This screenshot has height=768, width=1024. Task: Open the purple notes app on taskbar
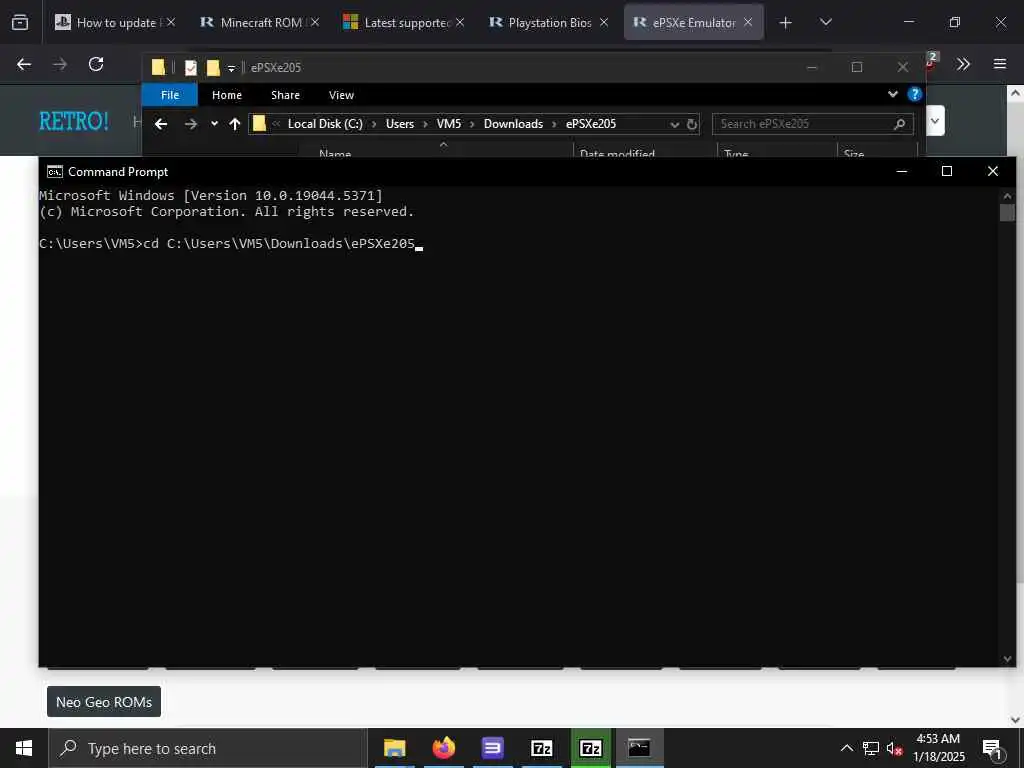click(x=492, y=748)
